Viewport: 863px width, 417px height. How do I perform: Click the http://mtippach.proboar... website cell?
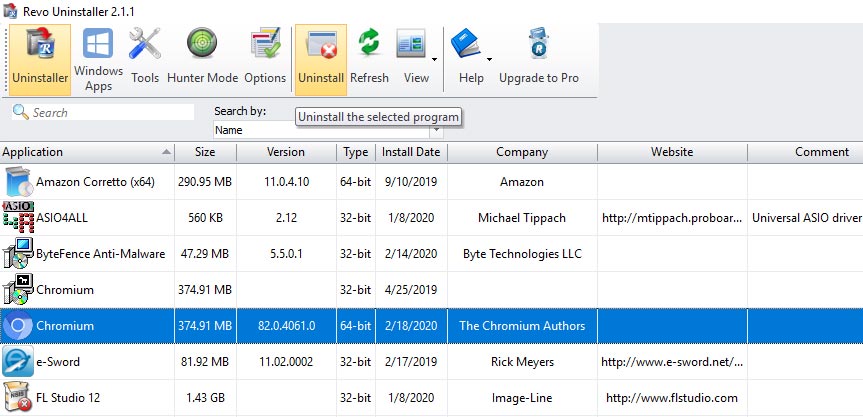click(672, 218)
